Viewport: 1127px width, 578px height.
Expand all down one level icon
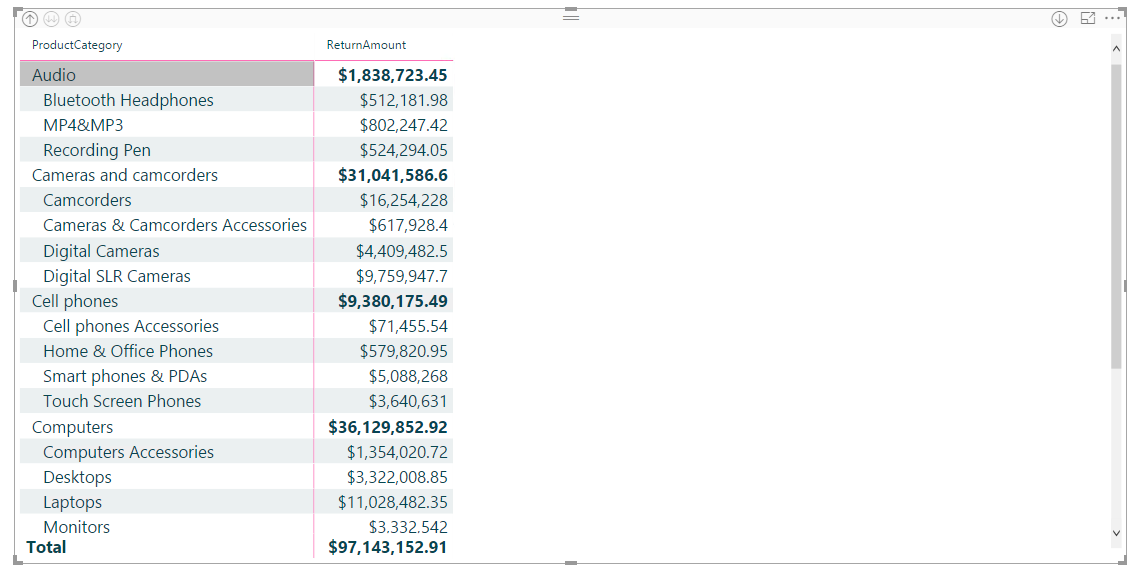pos(73,19)
